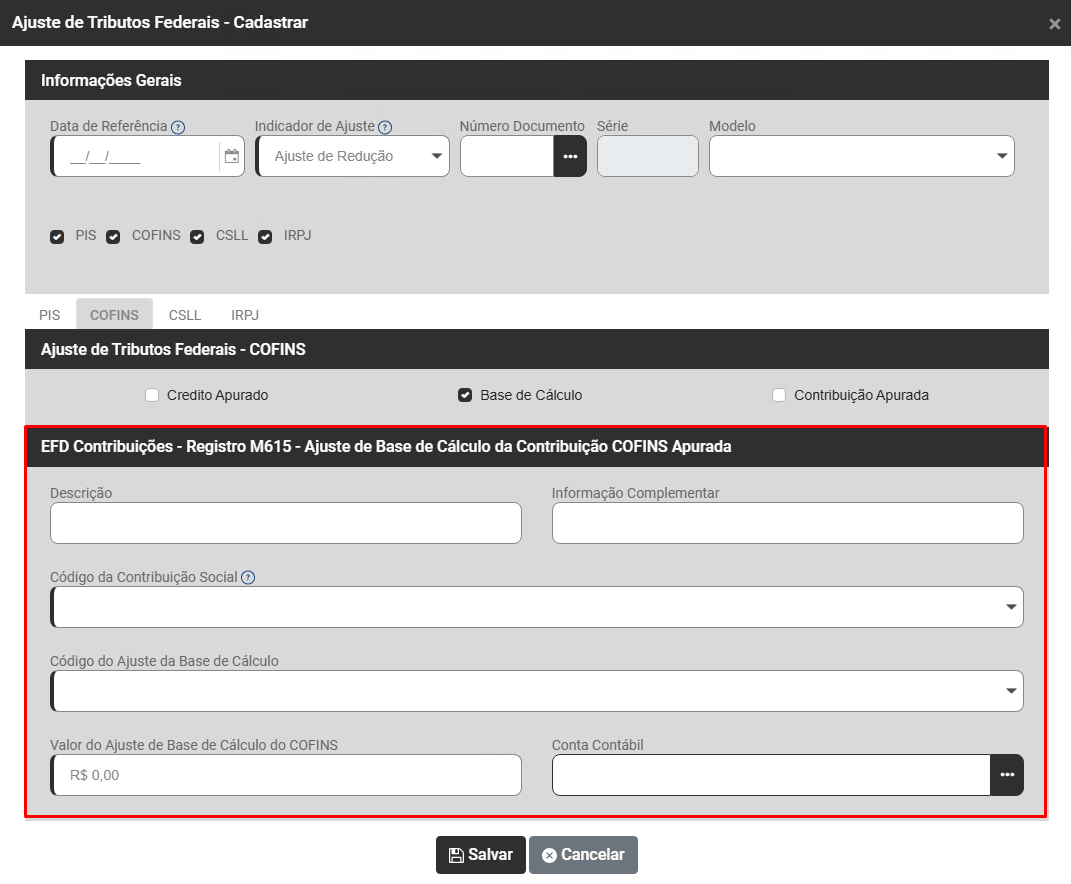The width and height of the screenshot is (1071, 884).
Task: Open Número Documento lookup button
Action: pyautogui.click(x=570, y=156)
